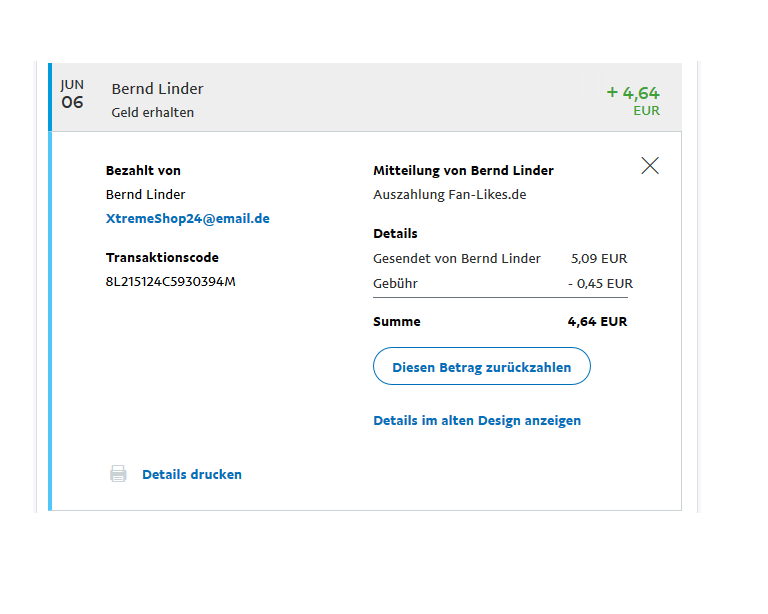Open Details im alten Design anzeigen

click(x=477, y=421)
